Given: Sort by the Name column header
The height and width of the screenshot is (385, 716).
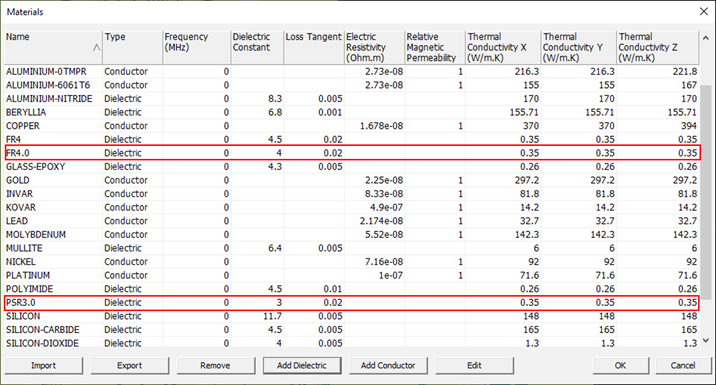Looking at the screenshot, I should click(x=53, y=47).
